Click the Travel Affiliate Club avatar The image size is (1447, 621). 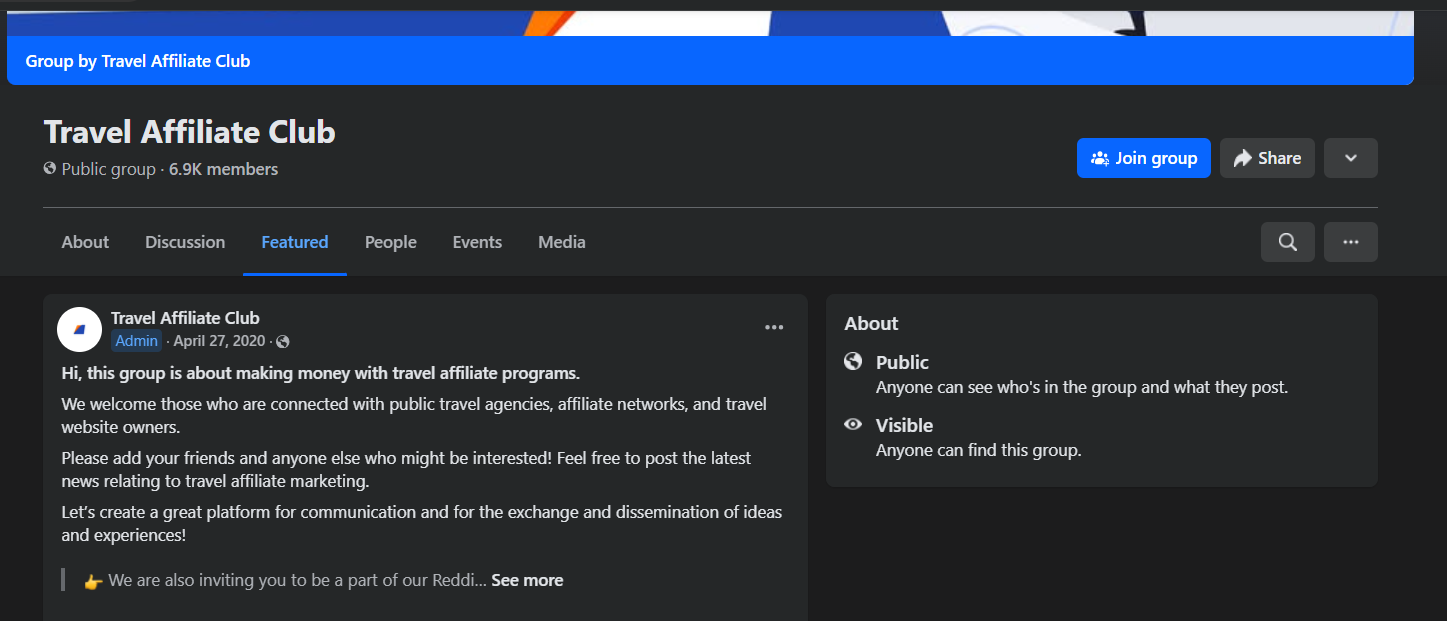click(x=80, y=329)
